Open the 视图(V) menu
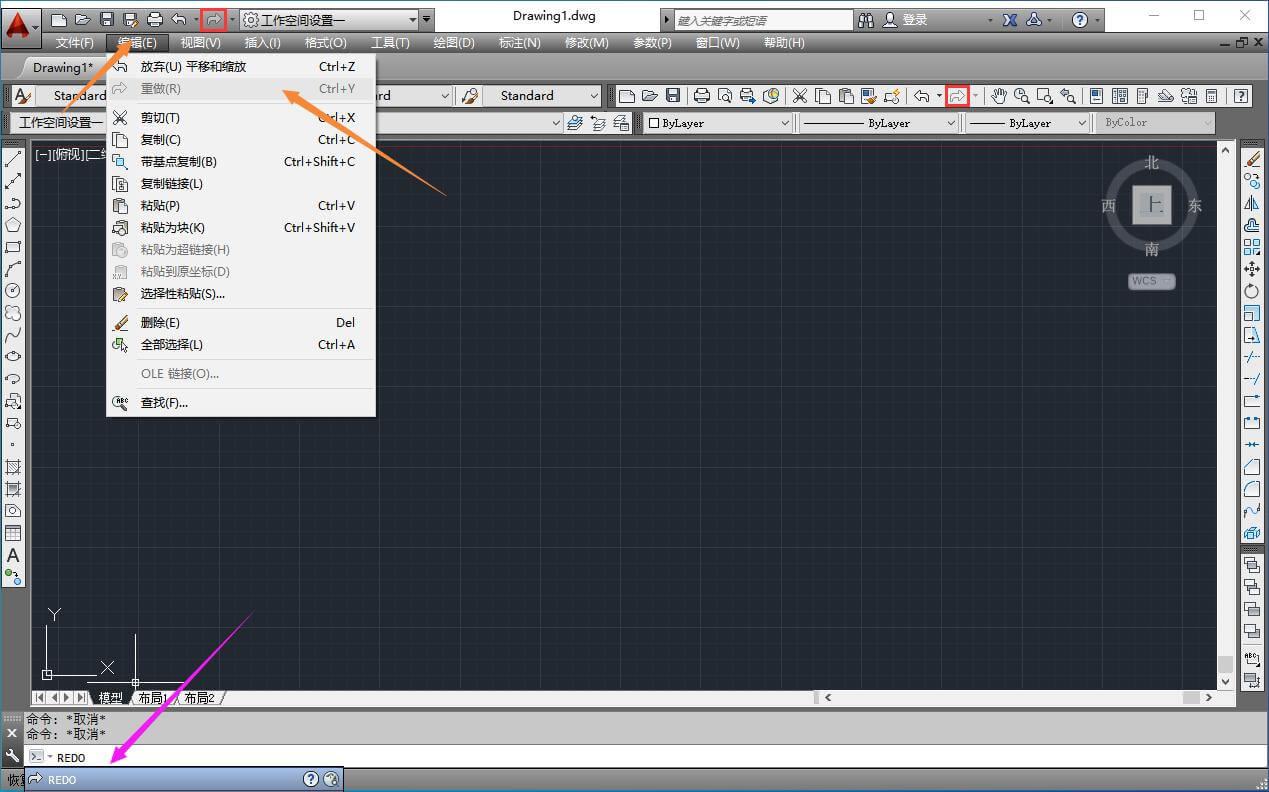 tap(200, 43)
